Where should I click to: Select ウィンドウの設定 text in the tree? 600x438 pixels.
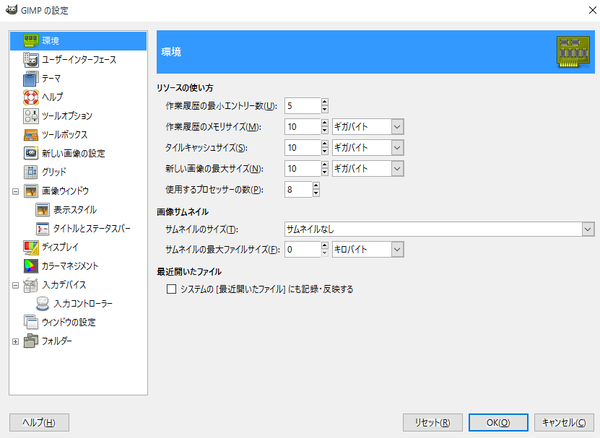(69, 322)
